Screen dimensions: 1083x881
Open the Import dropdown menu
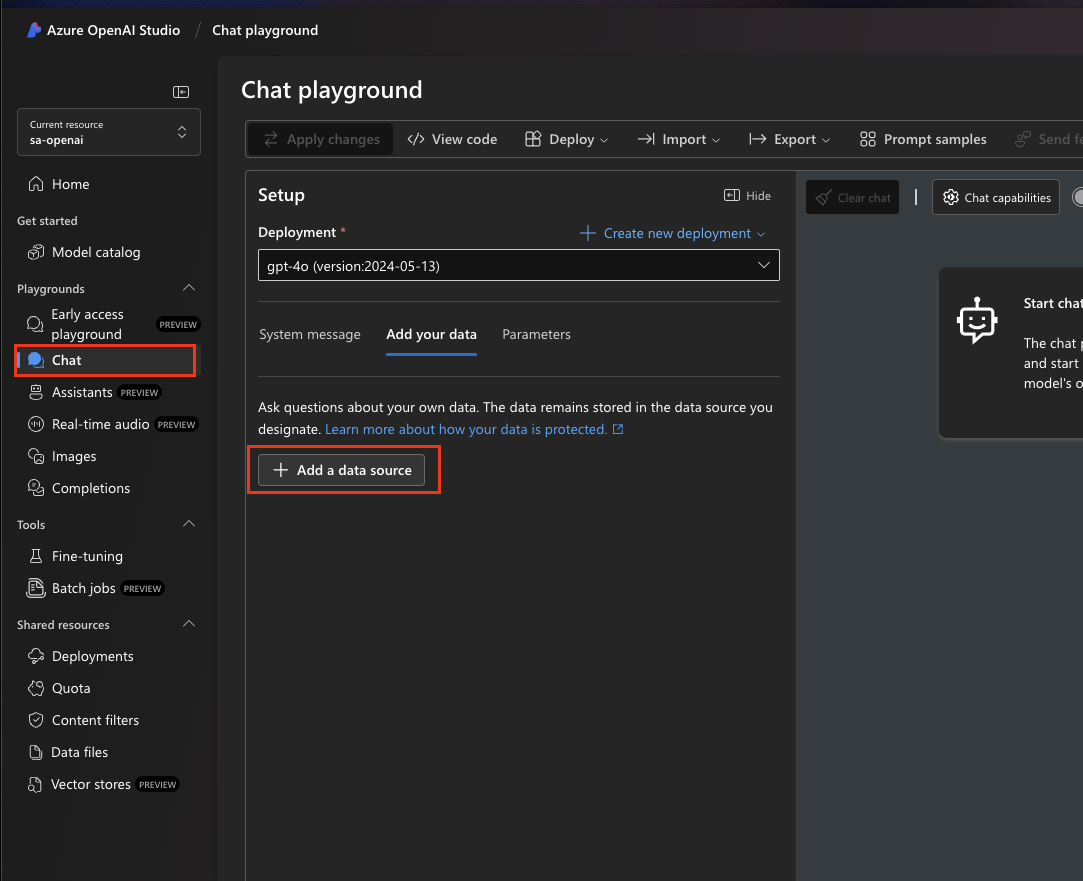[x=678, y=139]
